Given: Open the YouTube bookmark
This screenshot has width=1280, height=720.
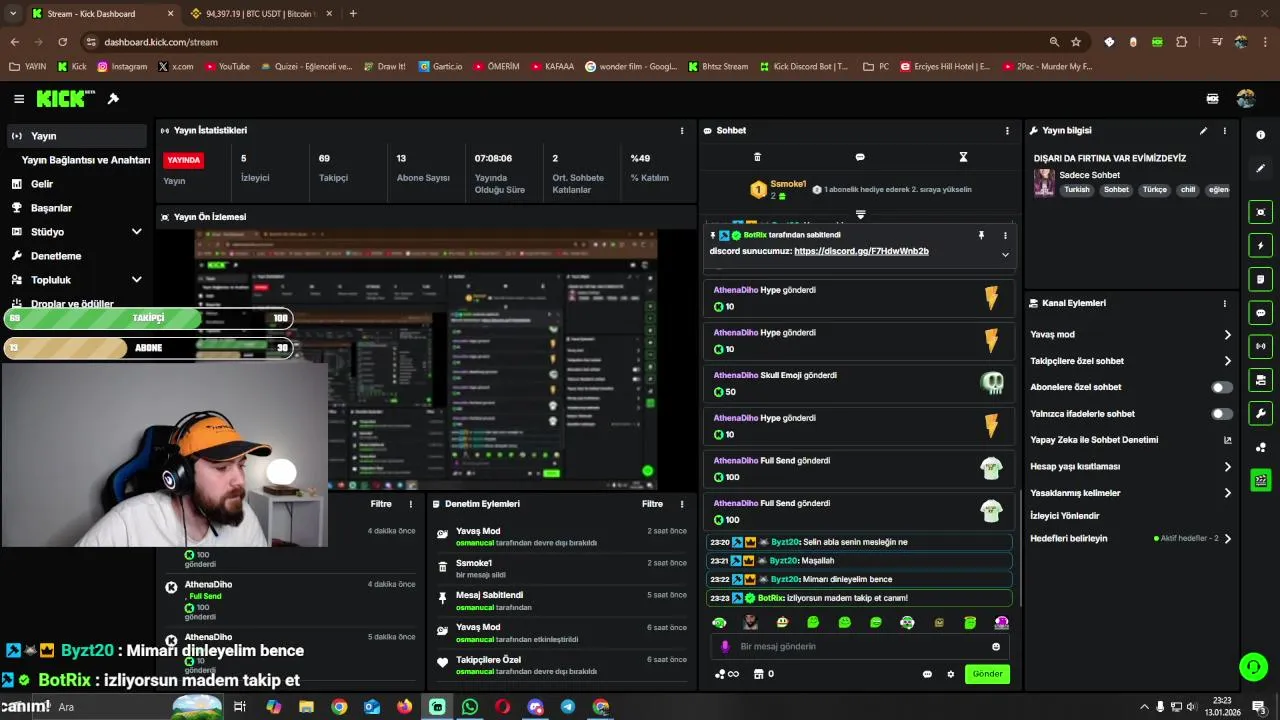Looking at the screenshot, I should [228, 67].
